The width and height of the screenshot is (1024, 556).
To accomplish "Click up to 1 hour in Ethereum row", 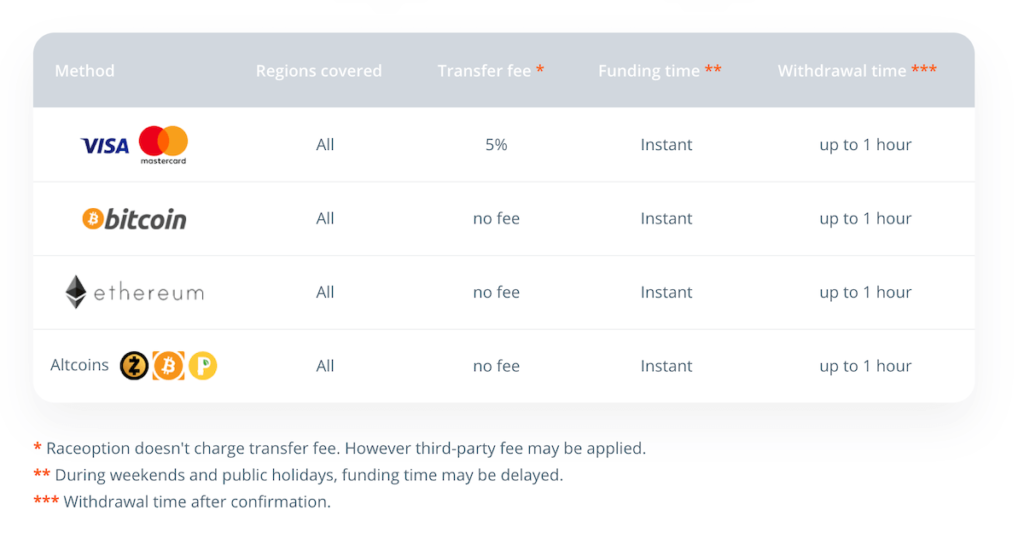I will pos(865,292).
